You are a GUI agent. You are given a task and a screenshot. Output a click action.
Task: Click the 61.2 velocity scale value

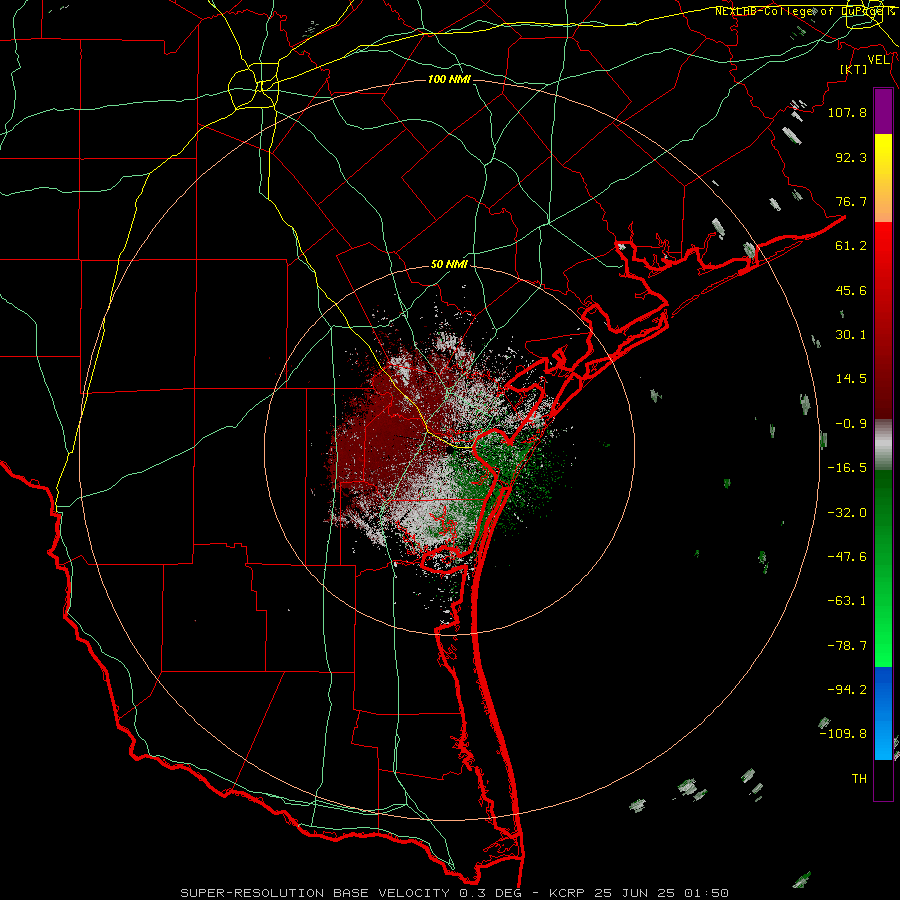coord(851,246)
